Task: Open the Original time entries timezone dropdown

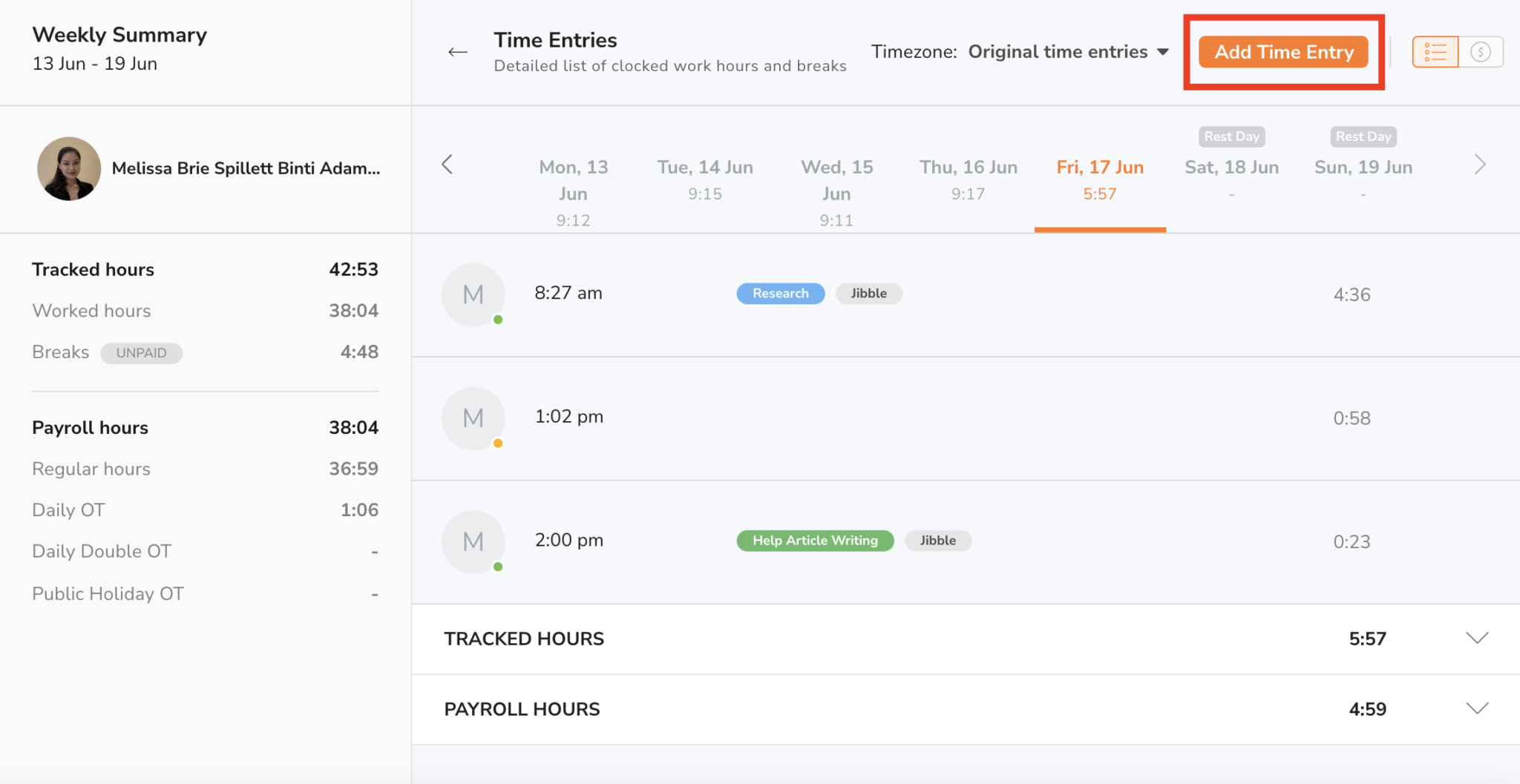Action: pos(1067,51)
